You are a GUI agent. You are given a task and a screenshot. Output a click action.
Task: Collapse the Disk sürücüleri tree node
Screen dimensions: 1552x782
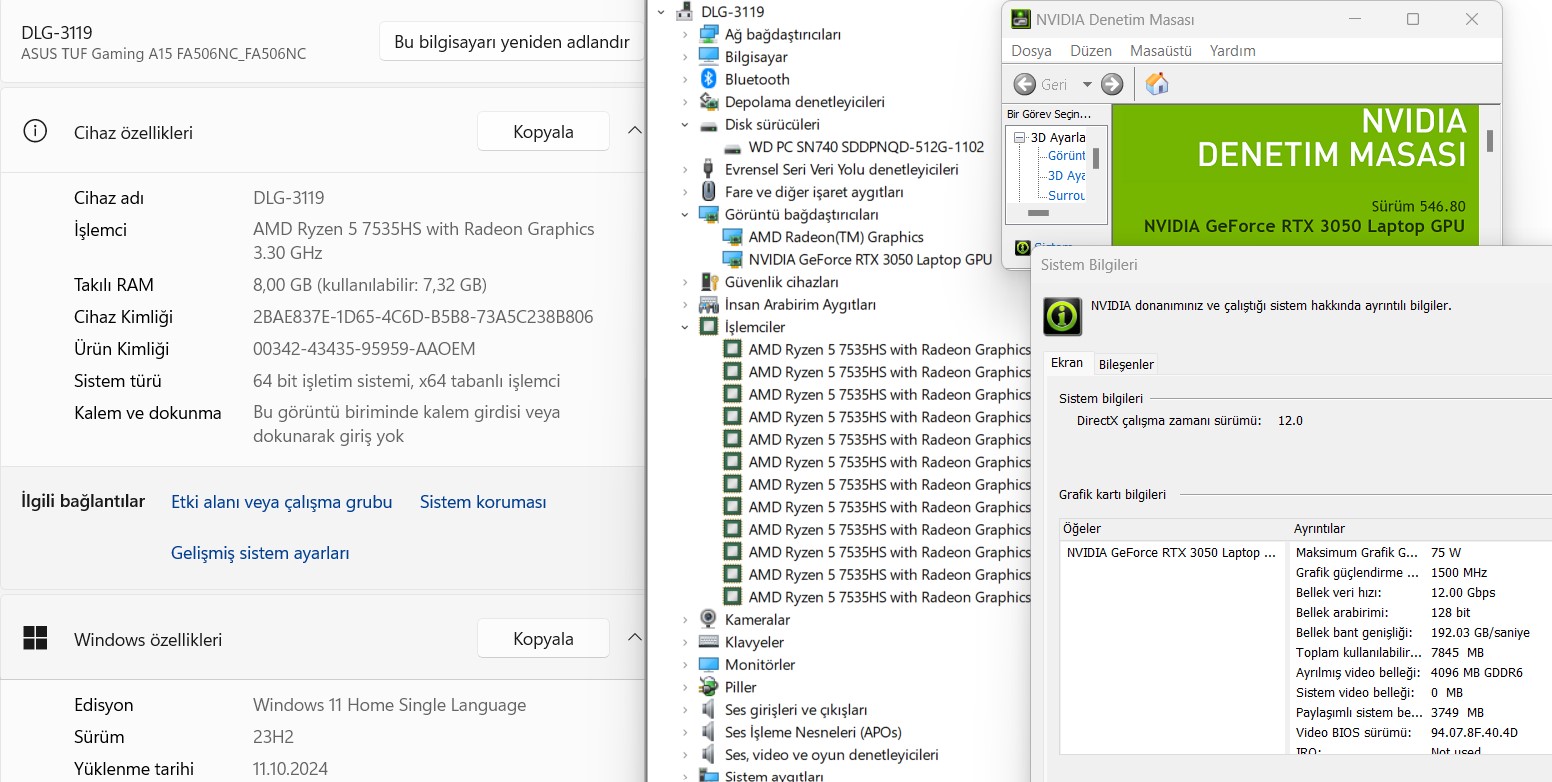685,125
